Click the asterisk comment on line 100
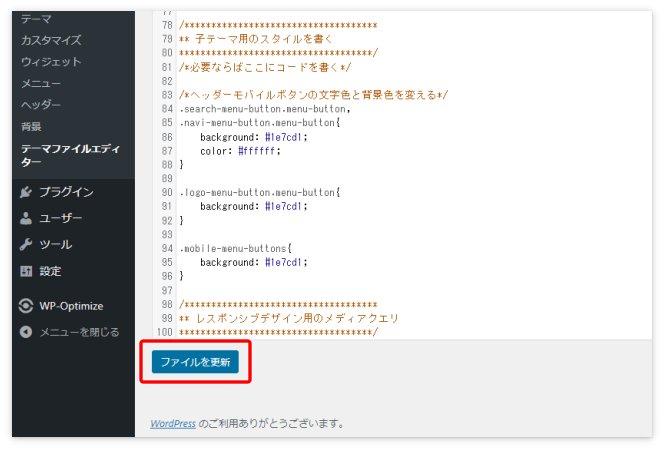 tap(278, 332)
